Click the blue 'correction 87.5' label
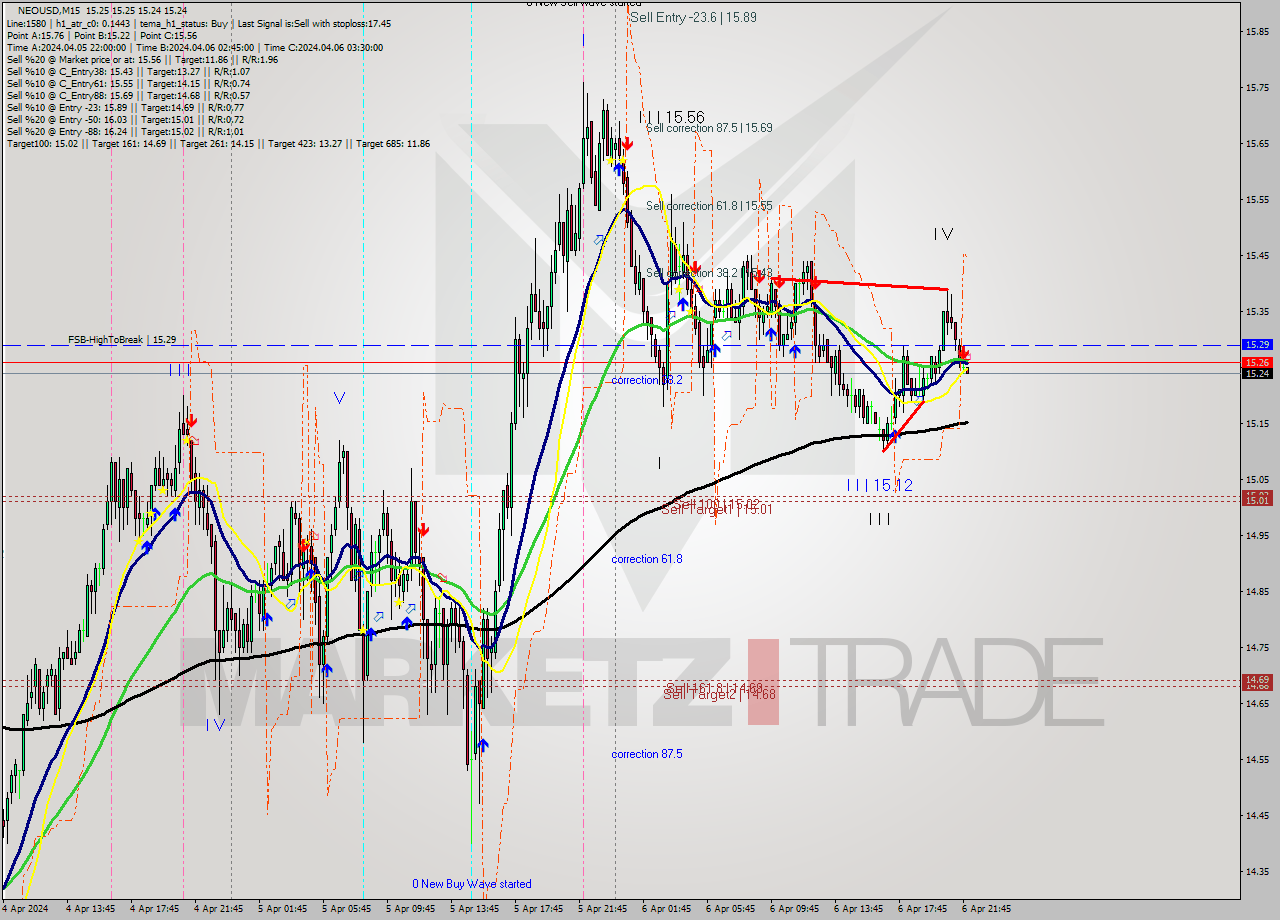The width and height of the screenshot is (1280, 920). coord(647,754)
